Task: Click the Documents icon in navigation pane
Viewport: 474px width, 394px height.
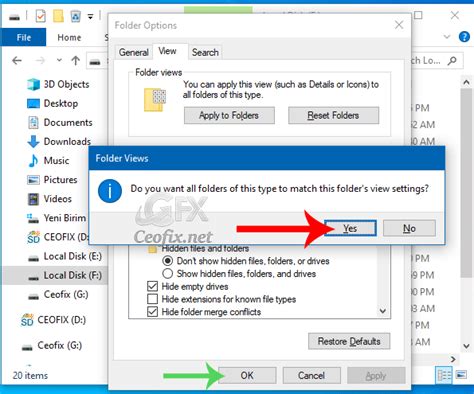Action: tap(33, 122)
